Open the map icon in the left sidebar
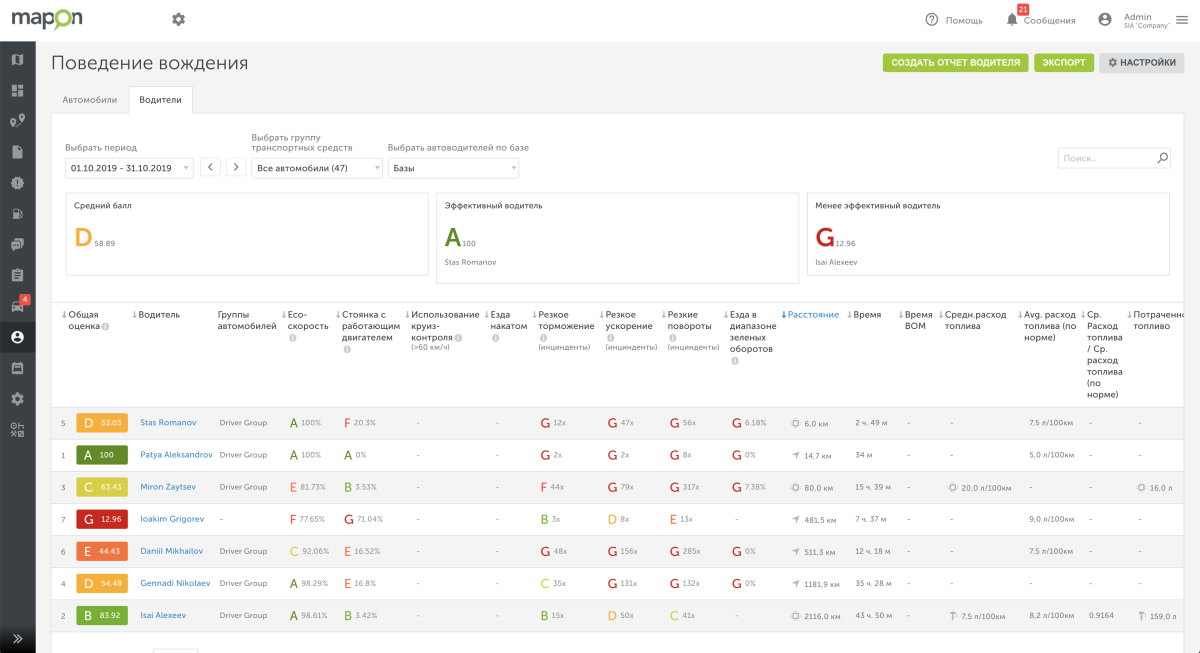 [x=17, y=60]
